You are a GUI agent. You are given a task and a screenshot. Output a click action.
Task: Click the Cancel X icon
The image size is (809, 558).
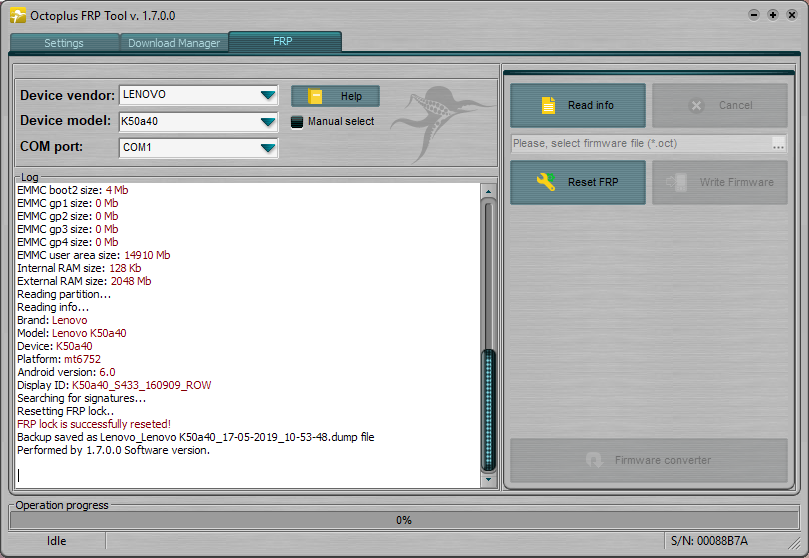point(697,105)
